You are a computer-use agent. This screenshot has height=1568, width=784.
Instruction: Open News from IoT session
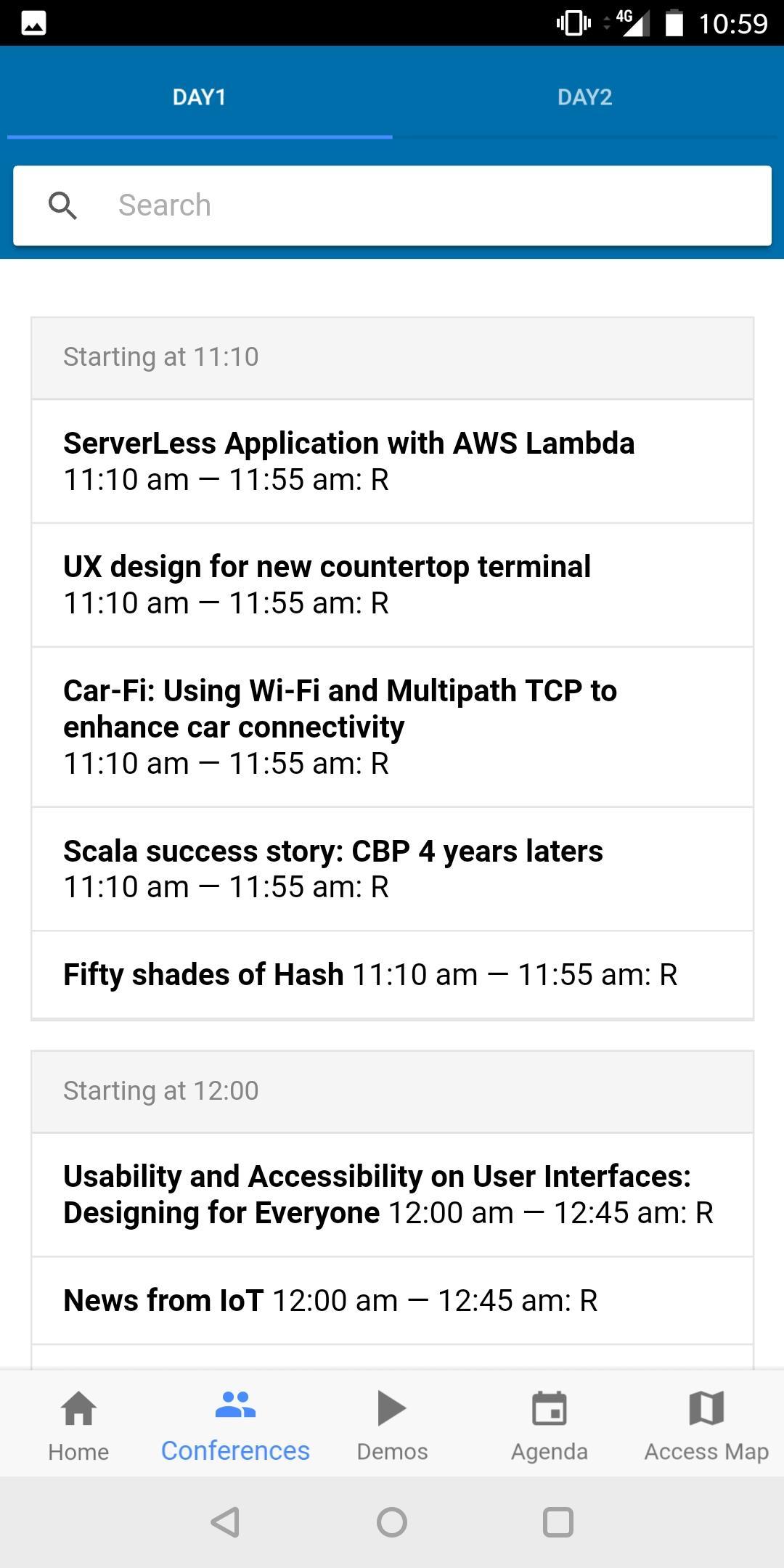(x=392, y=1300)
